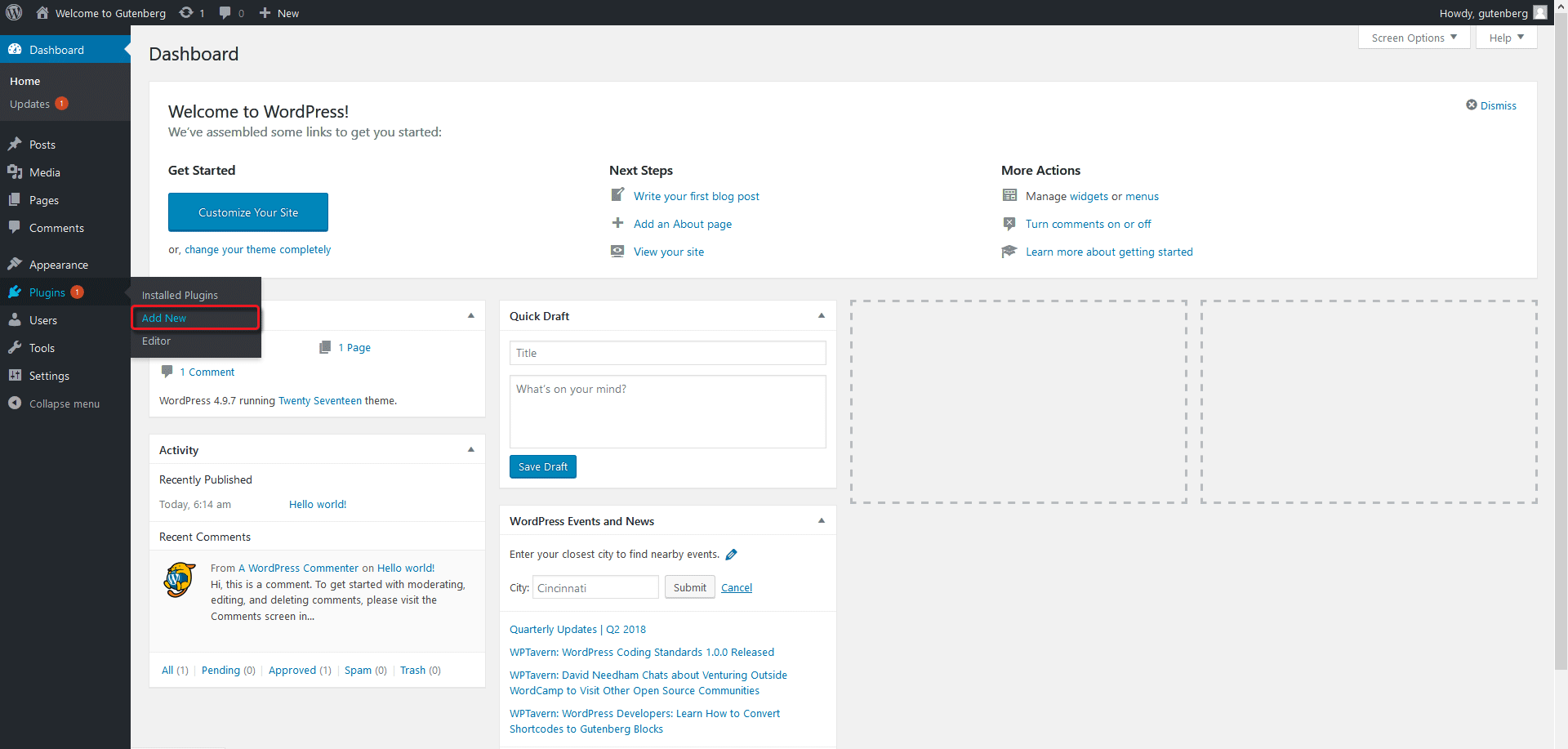Open comments bubble icon in admin bar
Image resolution: width=1568 pixels, height=749 pixels.
[225, 12]
